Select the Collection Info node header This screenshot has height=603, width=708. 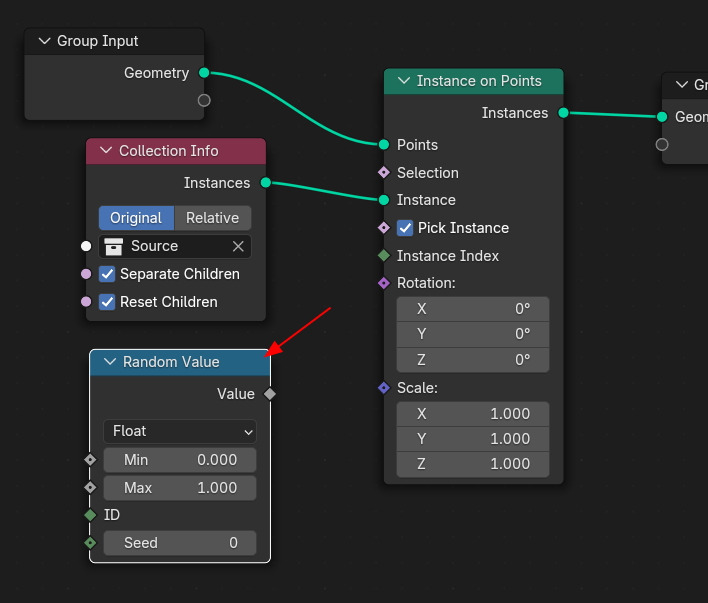(176, 151)
